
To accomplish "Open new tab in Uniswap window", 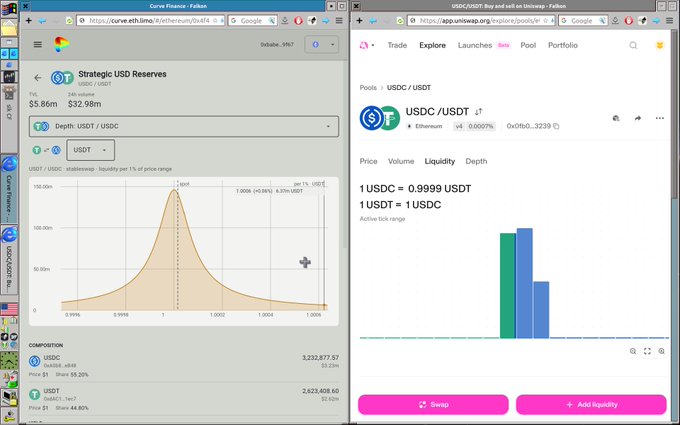I will (359, 20).
